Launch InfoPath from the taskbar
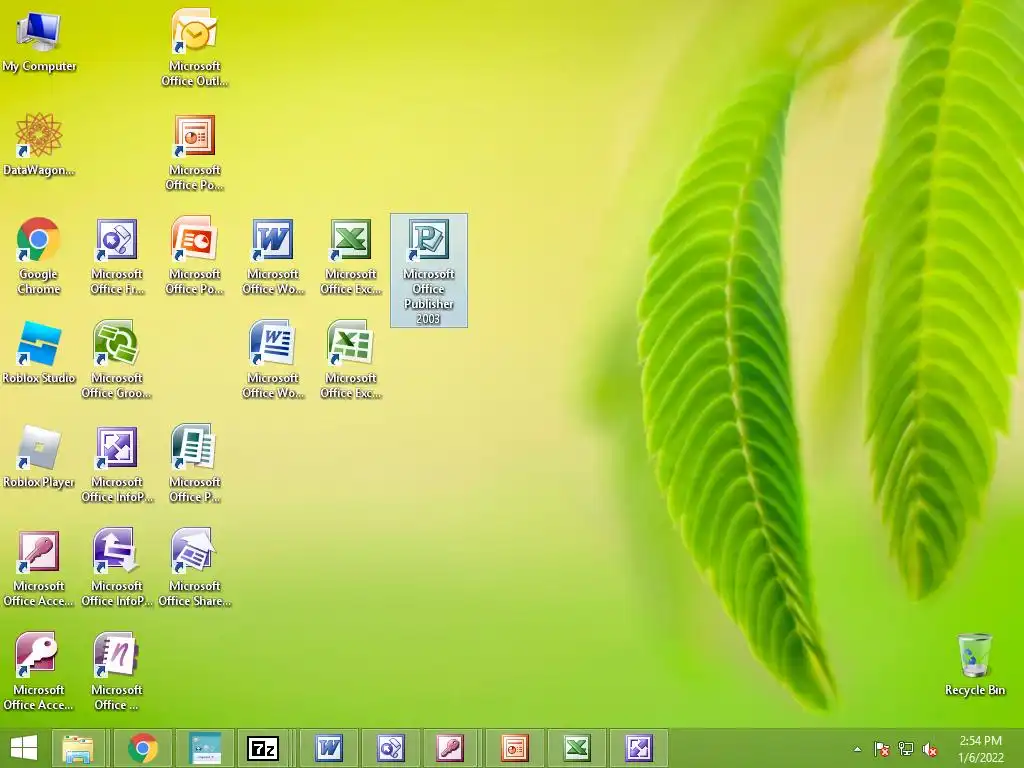 click(x=639, y=748)
